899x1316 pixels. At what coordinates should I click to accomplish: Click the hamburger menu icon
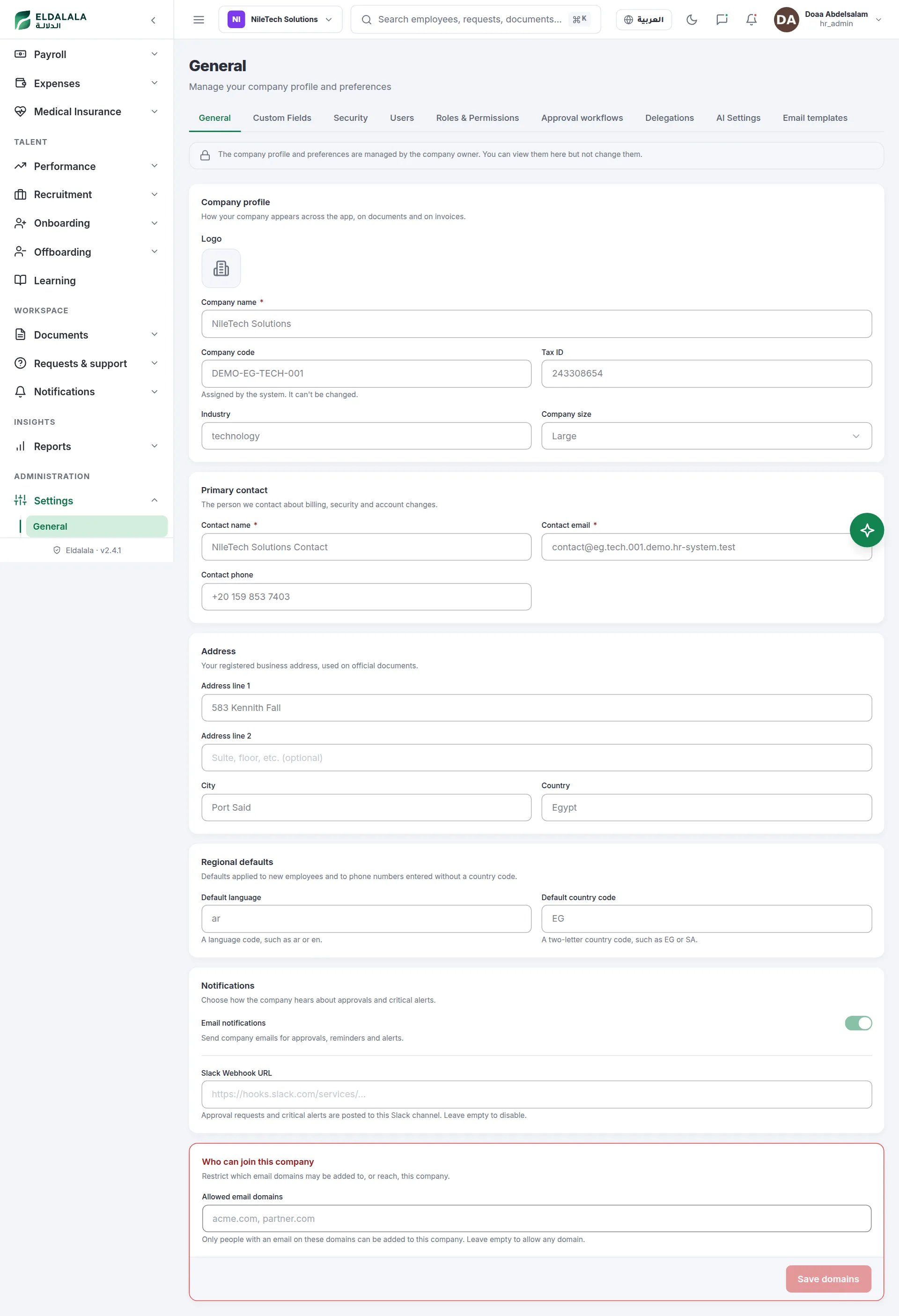coord(199,19)
